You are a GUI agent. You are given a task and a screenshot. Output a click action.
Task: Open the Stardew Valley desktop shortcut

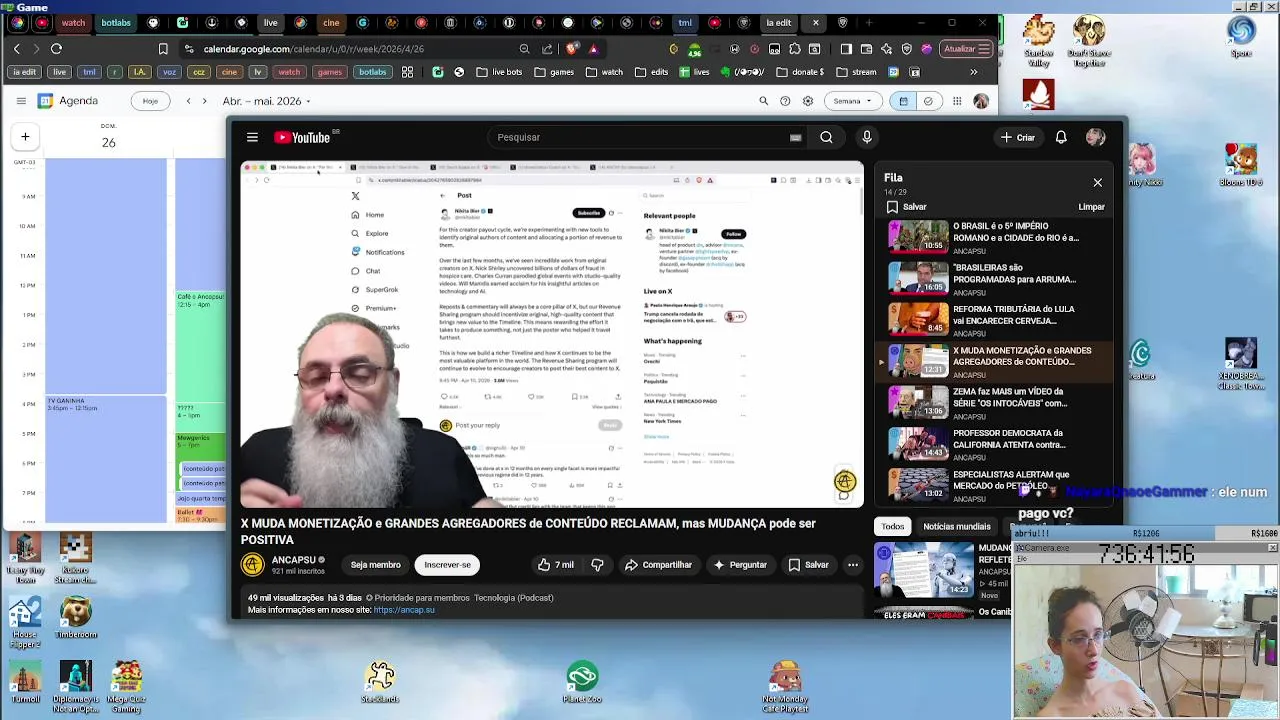[x=1039, y=42]
